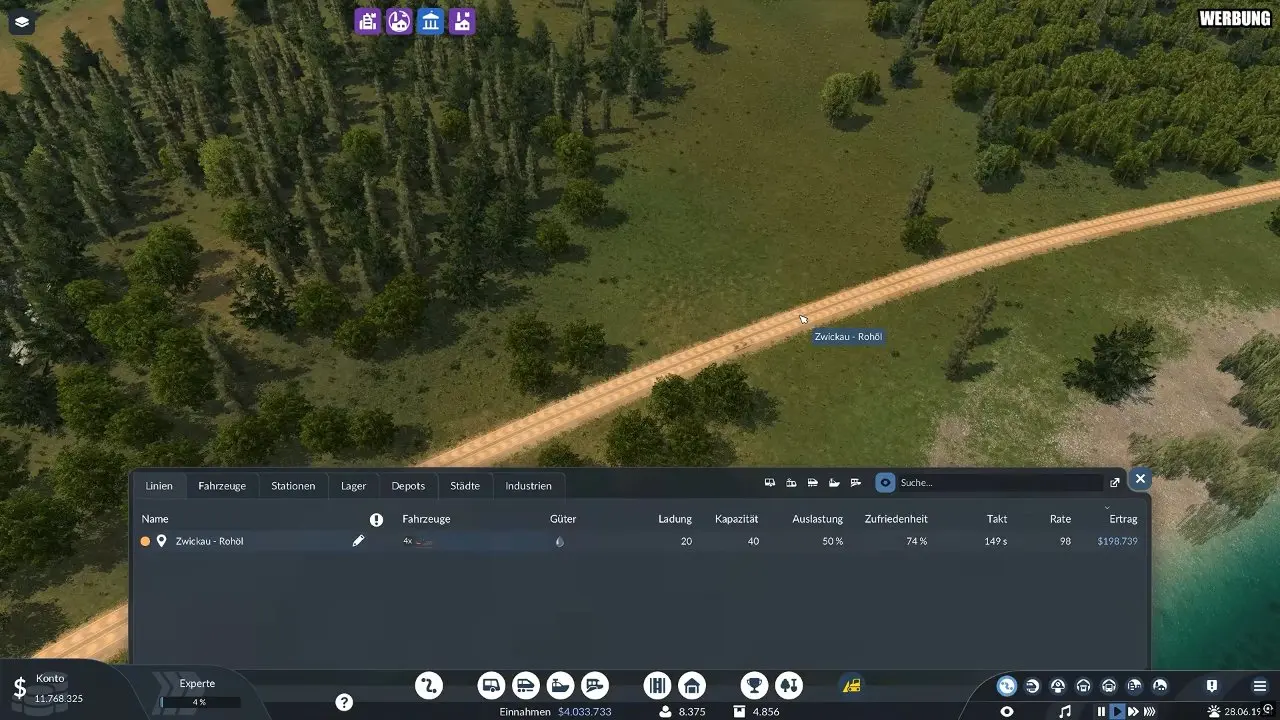This screenshot has width=1280, height=720.
Task: Switch to the Depots tab
Action: pos(408,486)
